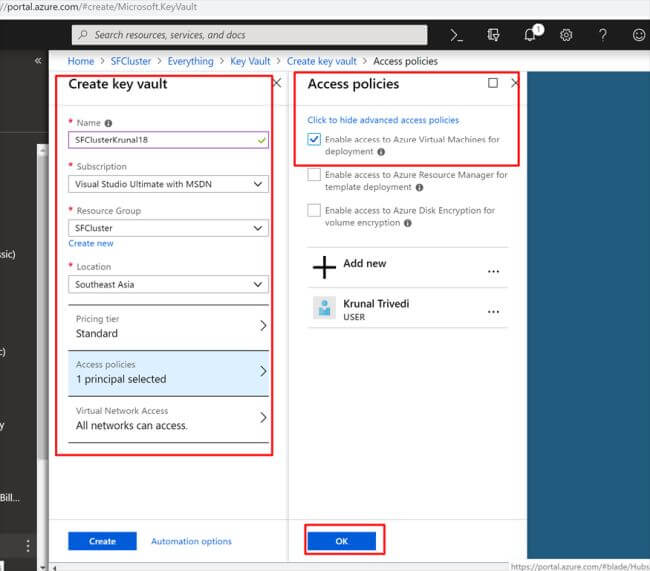Check Enable access to Azure Disk Encryption
This screenshot has width=650, height=571.
[x=314, y=210]
